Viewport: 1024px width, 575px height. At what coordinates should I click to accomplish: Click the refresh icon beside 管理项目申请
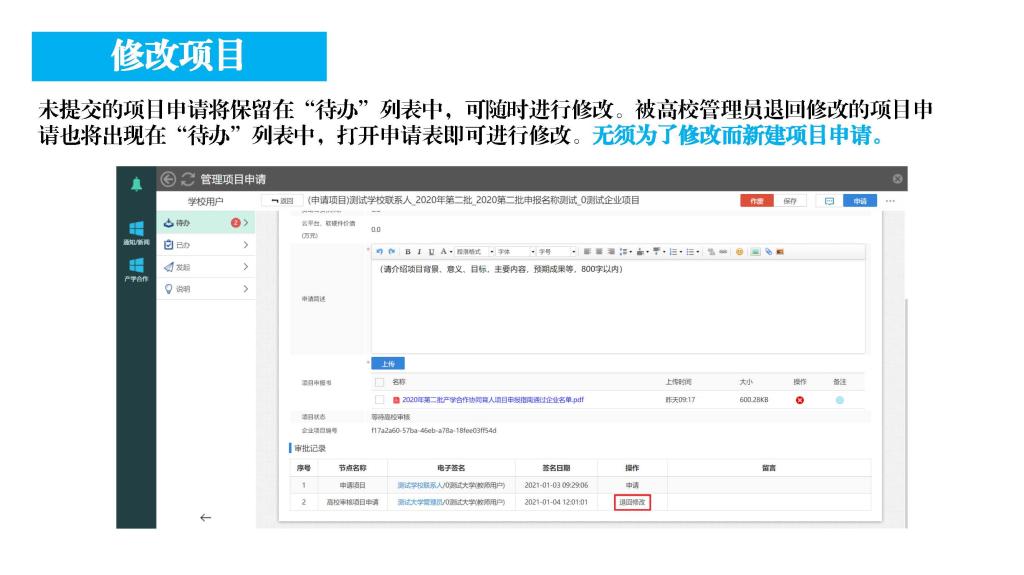186,179
